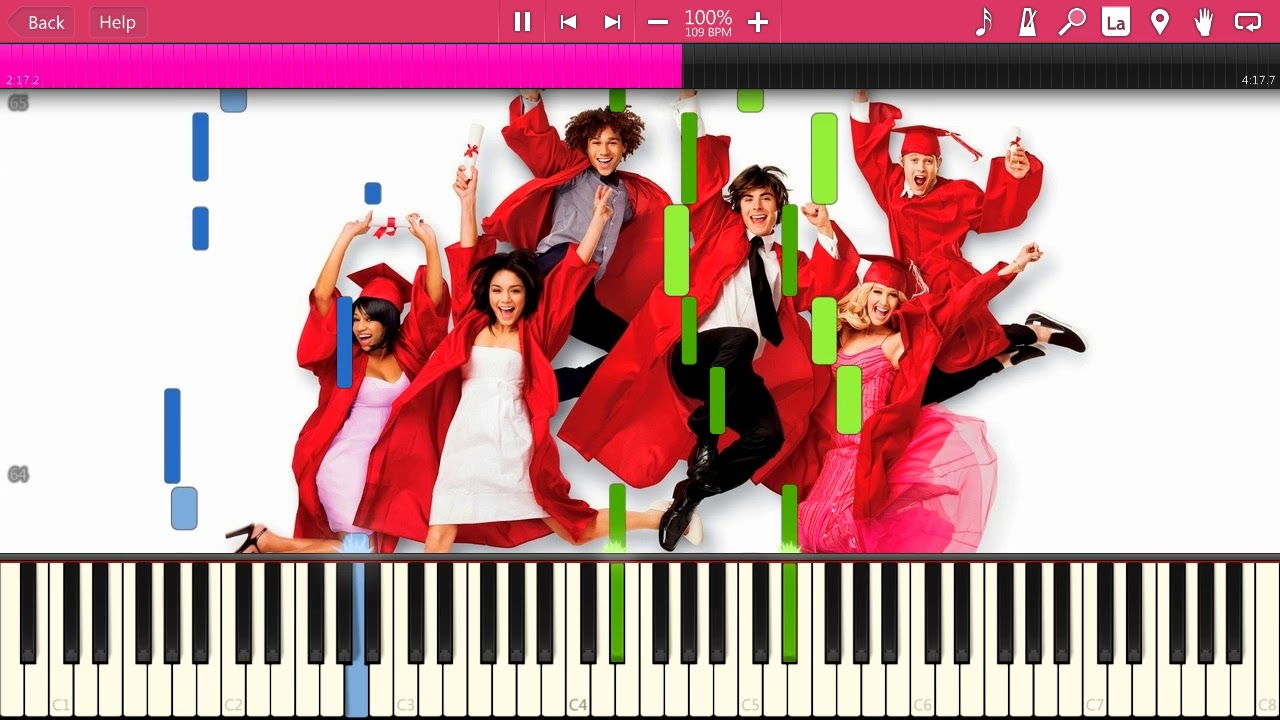Screen dimensions: 1280x720
Task: Open the magnifier zoom tool
Action: tap(1072, 22)
